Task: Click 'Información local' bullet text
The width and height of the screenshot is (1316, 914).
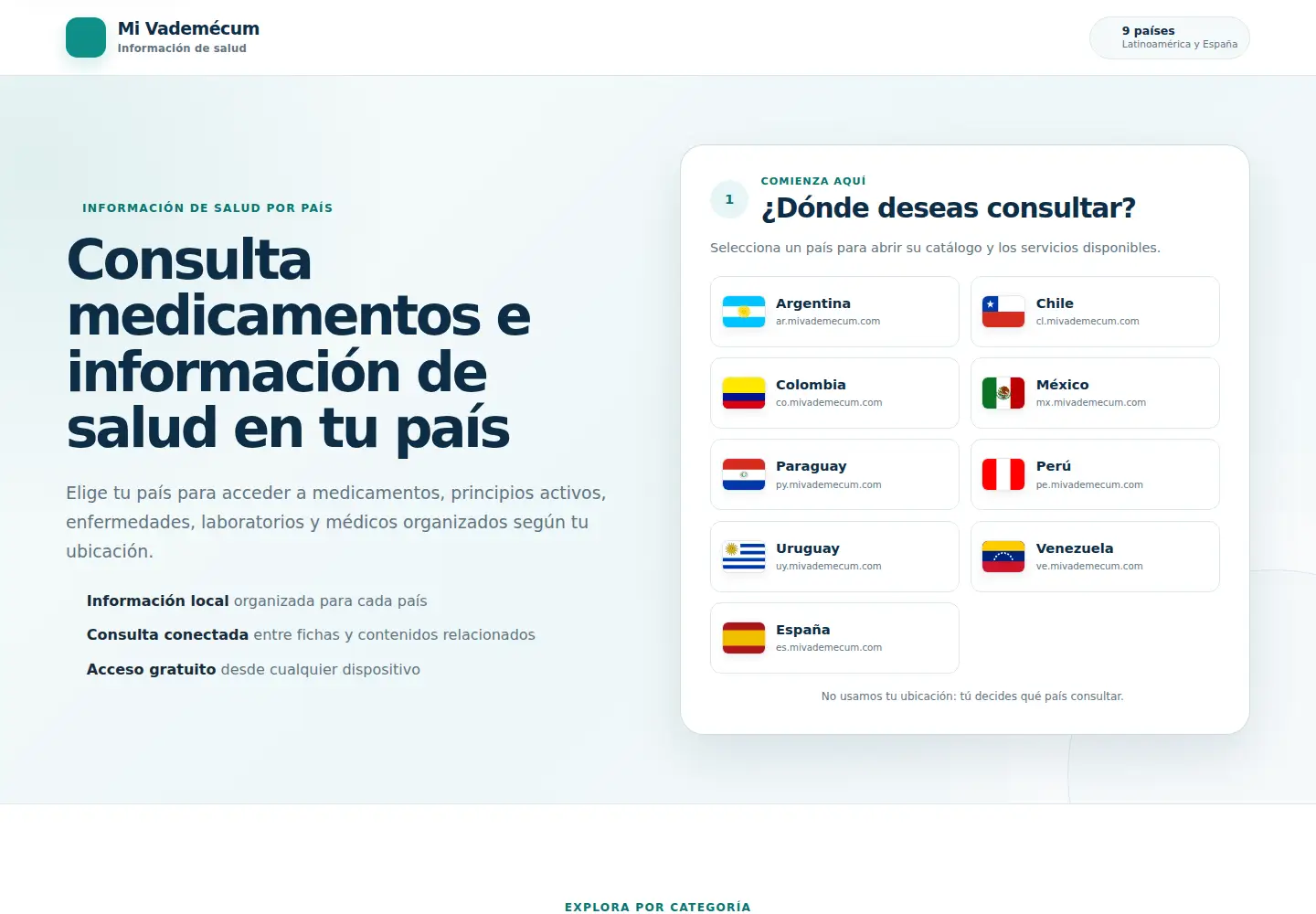Action: (x=257, y=600)
